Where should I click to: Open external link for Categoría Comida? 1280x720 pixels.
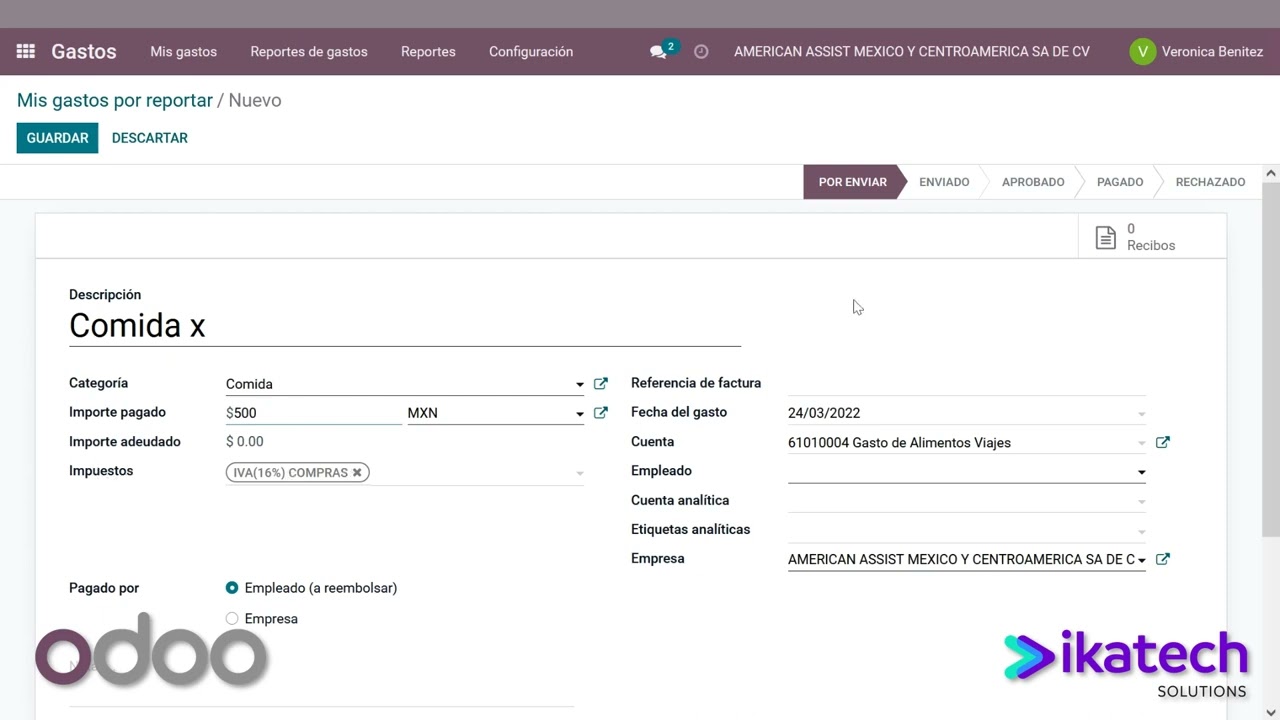(600, 384)
